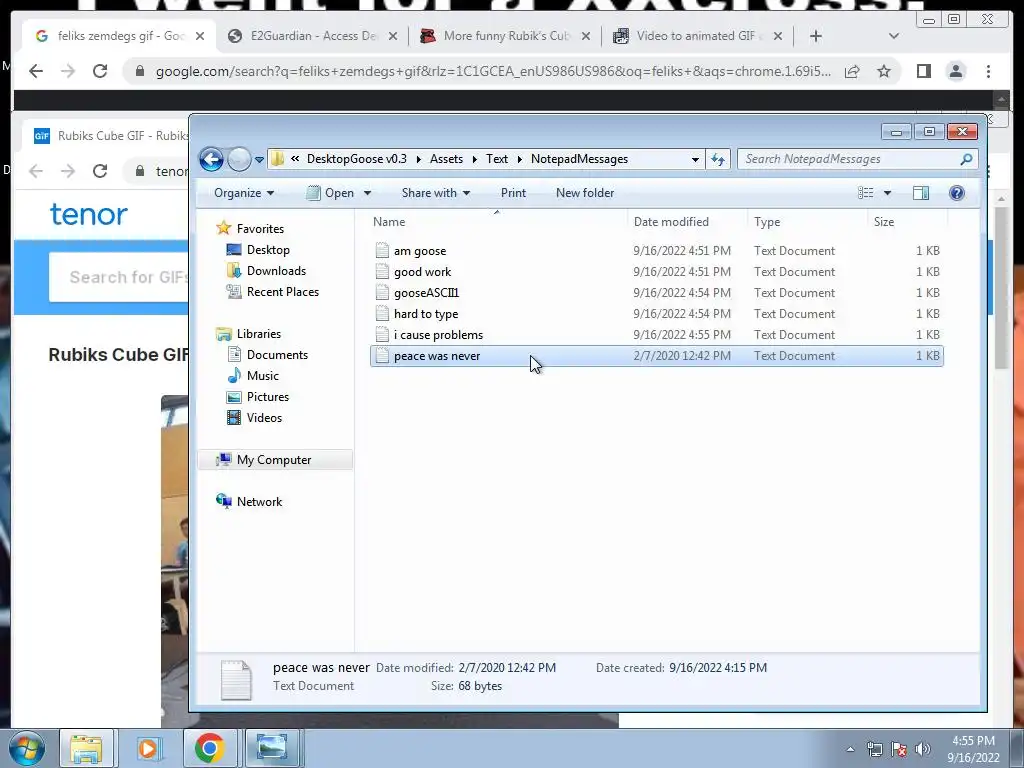Image resolution: width=1024 pixels, height=768 pixels.
Task: Select i cause problems file
Action: click(x=656, y=334)
